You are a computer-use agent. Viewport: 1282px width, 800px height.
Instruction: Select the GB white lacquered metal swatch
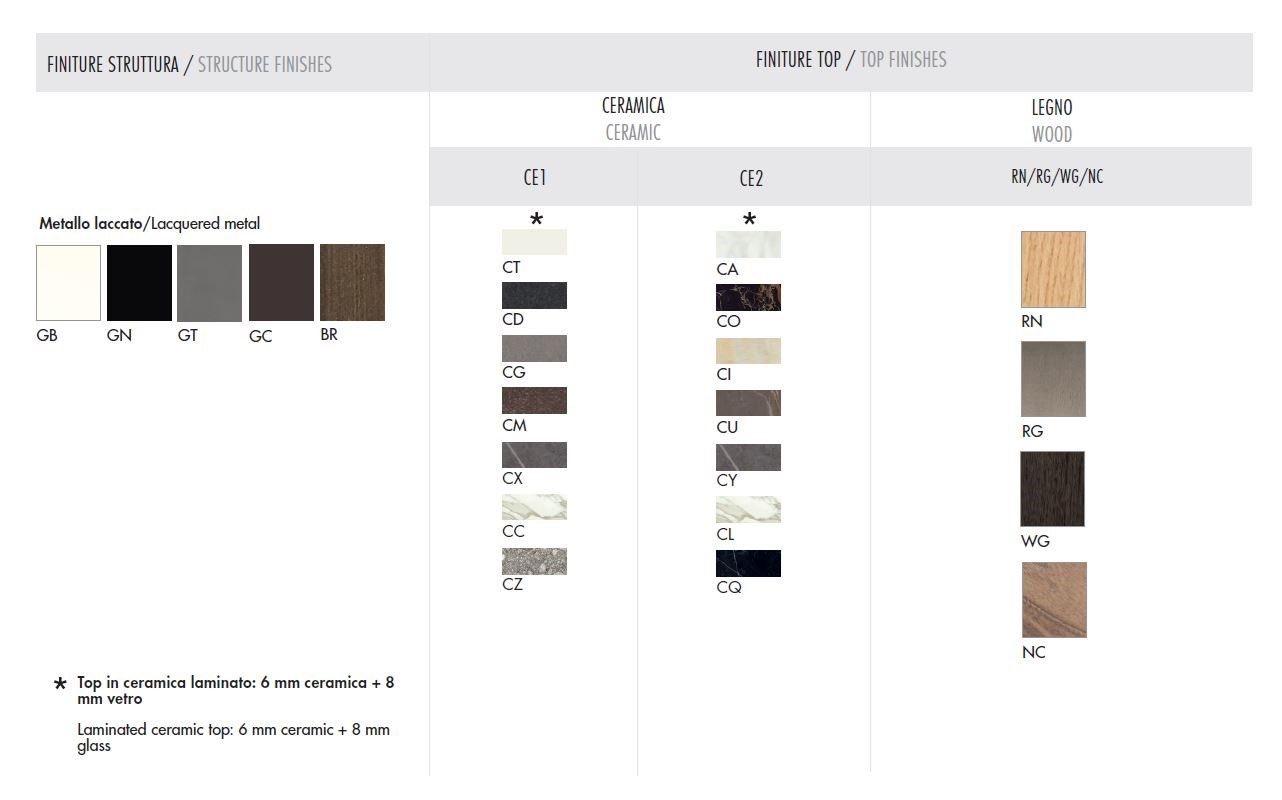click(x=68, y=283)
